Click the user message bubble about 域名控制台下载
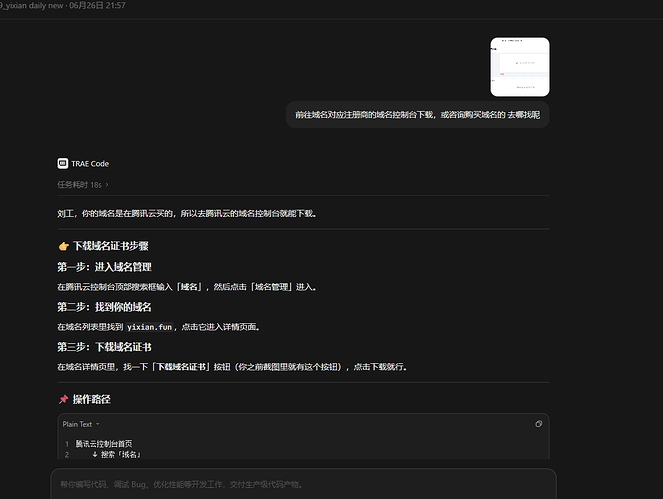 [x=417, y=115]
